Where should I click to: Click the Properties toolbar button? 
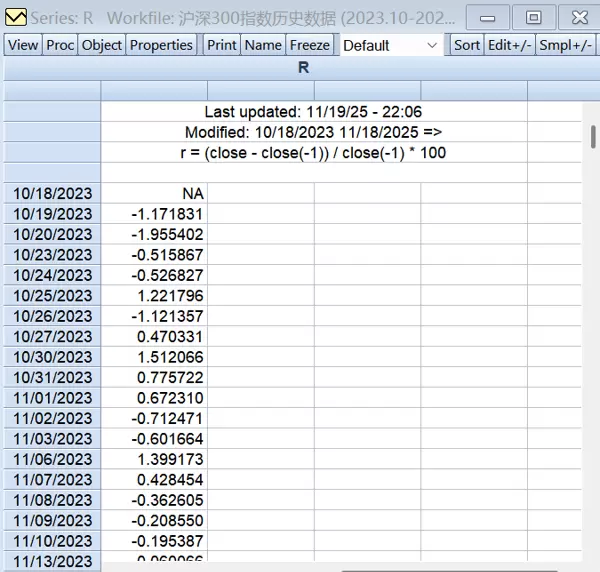tap(161, 45)
